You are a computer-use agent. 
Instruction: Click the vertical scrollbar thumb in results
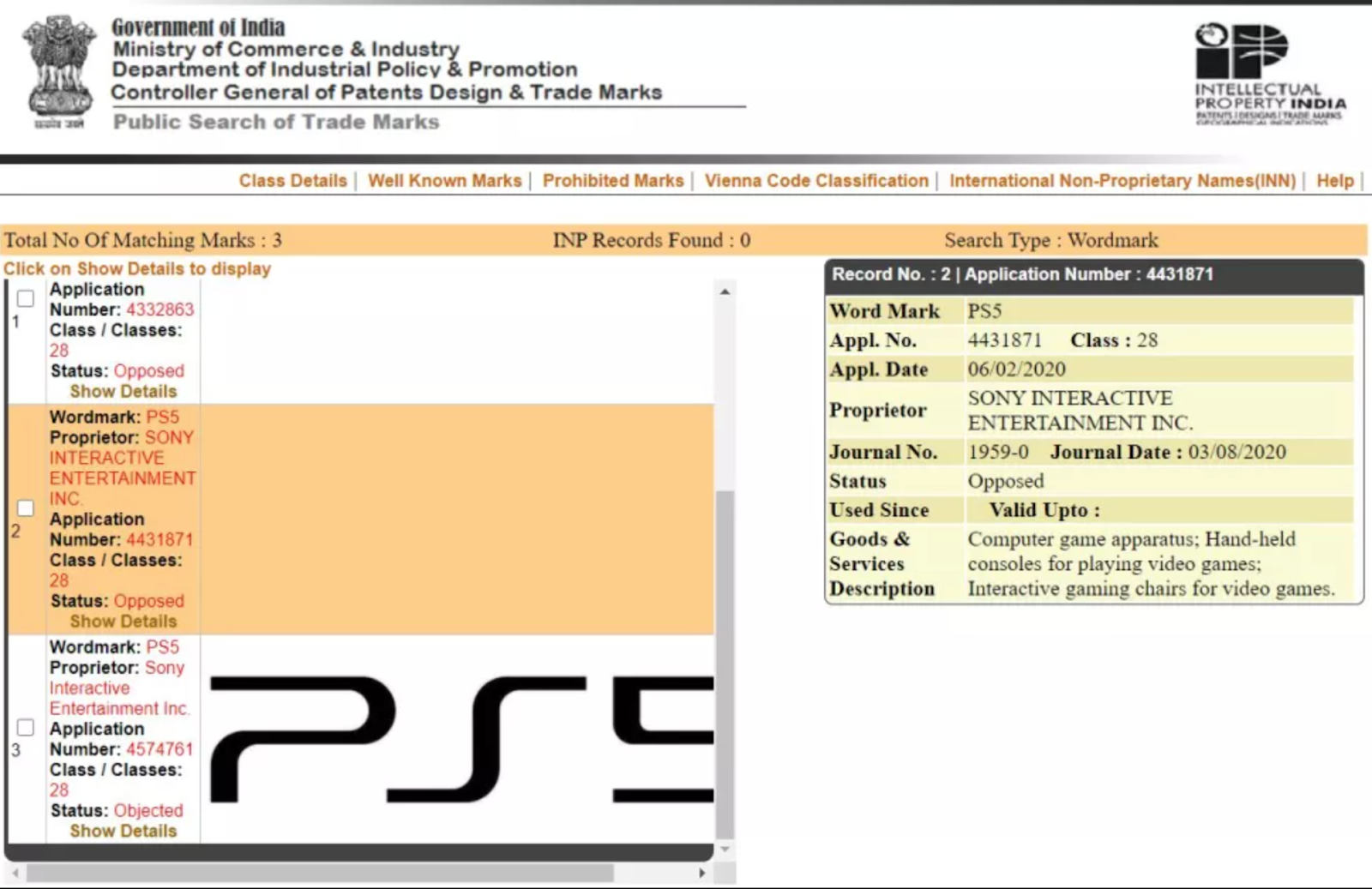click(x=725, y=664)
